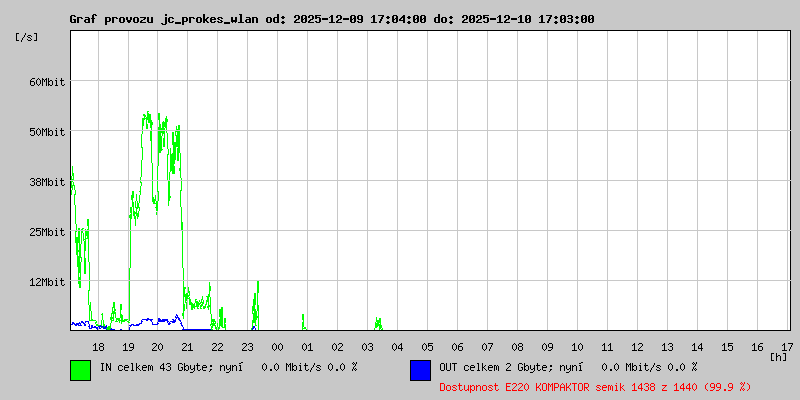Click the '23' hour label on x-axis

[247, 347]
